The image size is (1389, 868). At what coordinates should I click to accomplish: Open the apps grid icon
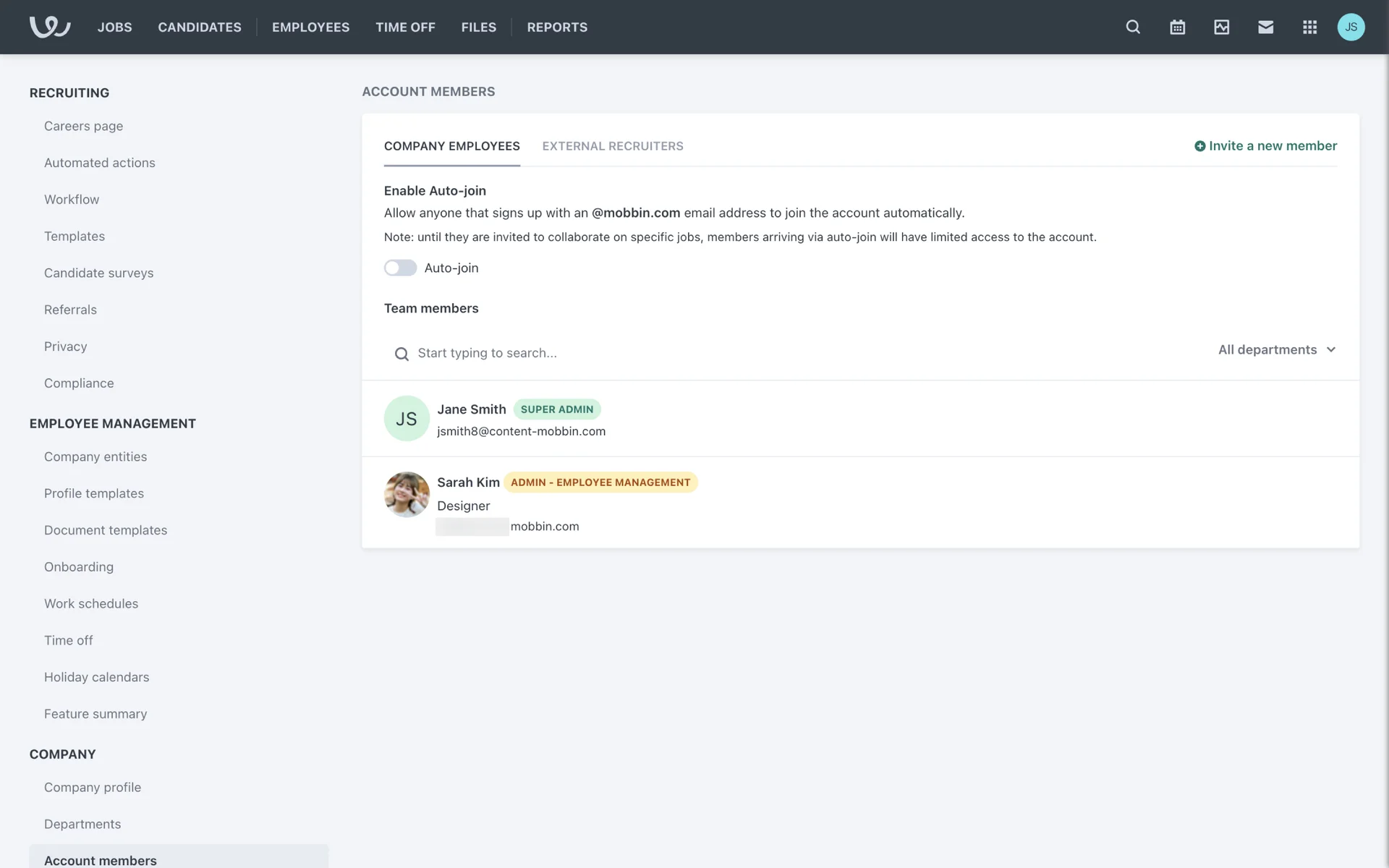pos(1309,27)
